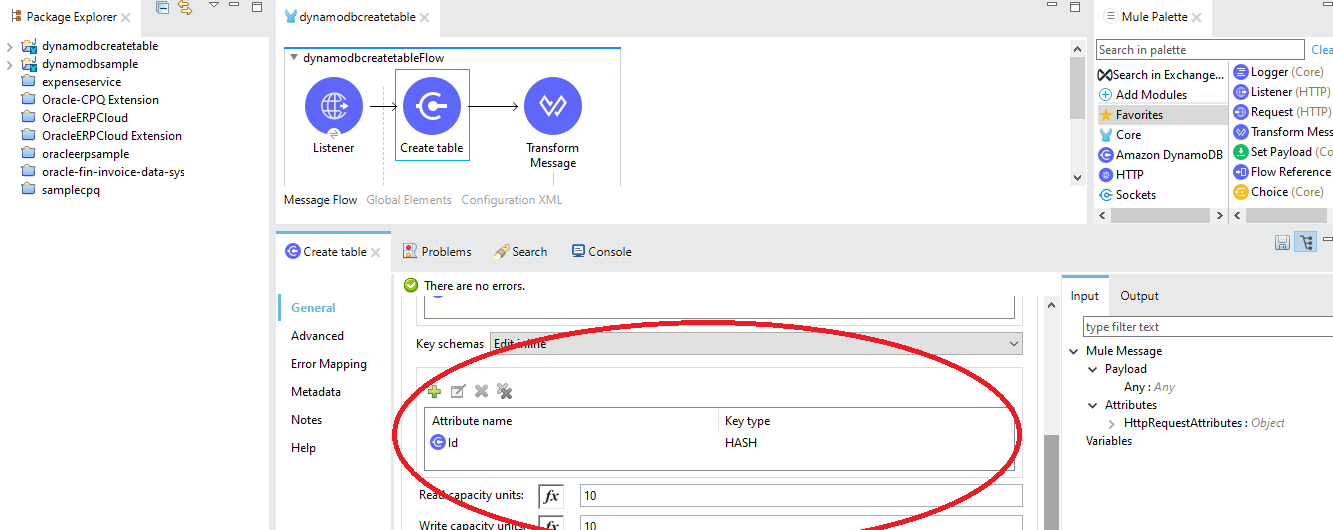Viewport: 1333px width, 530px height.
Task: Switch to Configuration XML editor tab
Action: coord(512,200)
